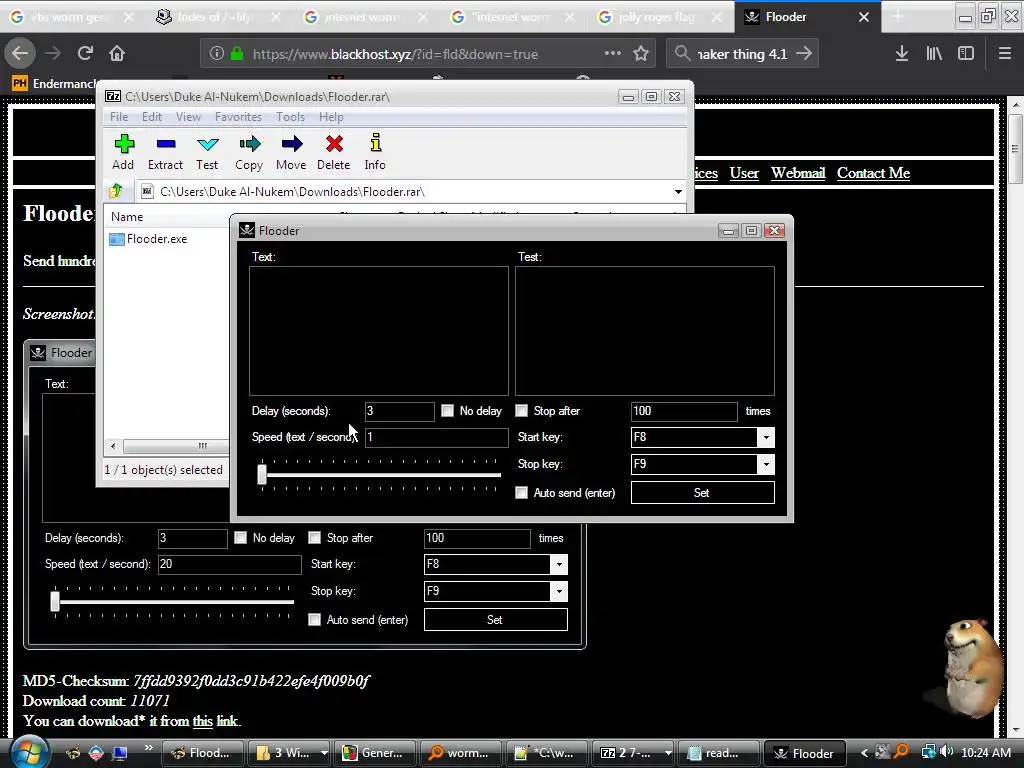Run the search arrow in search box
This screenshot has height=768, width=1024.
[804, 54]
